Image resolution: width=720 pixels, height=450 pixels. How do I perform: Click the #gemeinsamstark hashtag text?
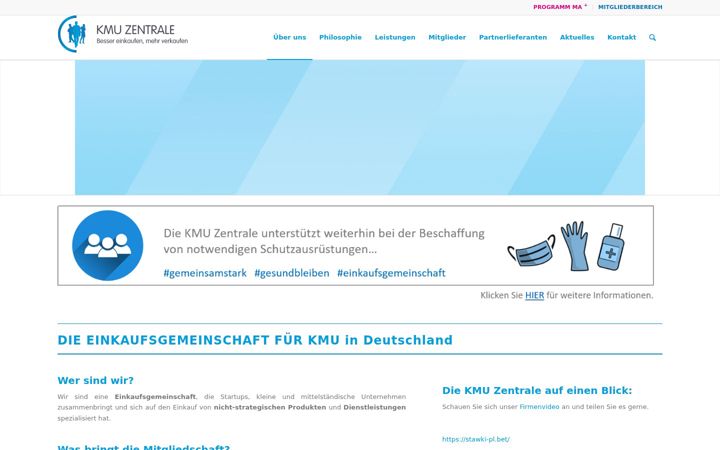[x=205, y=273]
